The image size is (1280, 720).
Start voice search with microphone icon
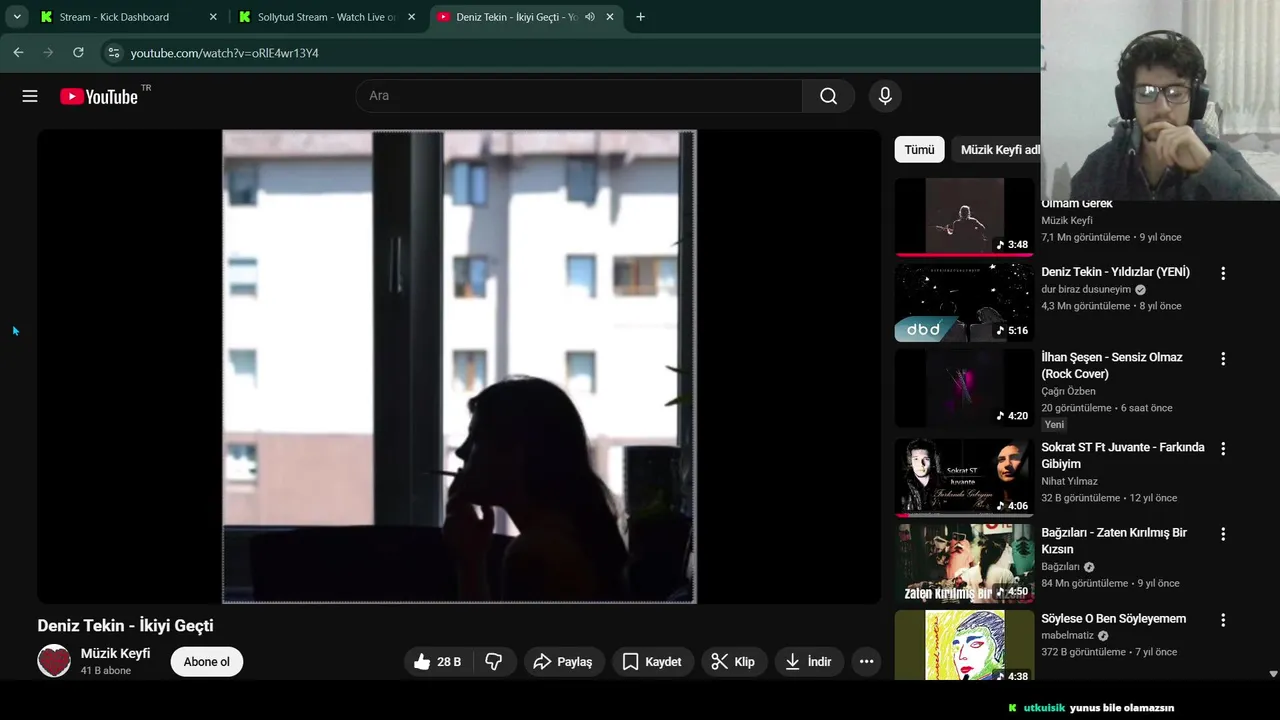pyautogui.click(x=884, y=96)
